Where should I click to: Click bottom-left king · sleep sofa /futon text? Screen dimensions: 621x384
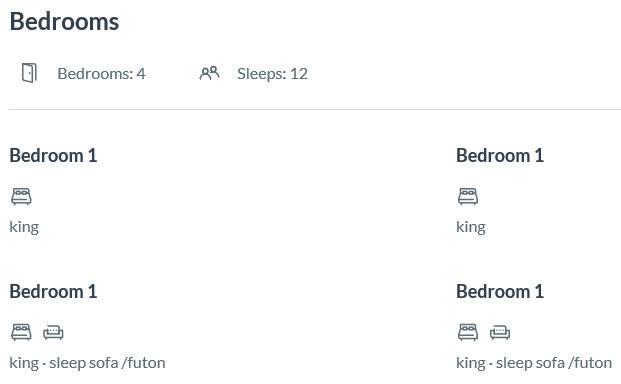(x=88, y=363)
